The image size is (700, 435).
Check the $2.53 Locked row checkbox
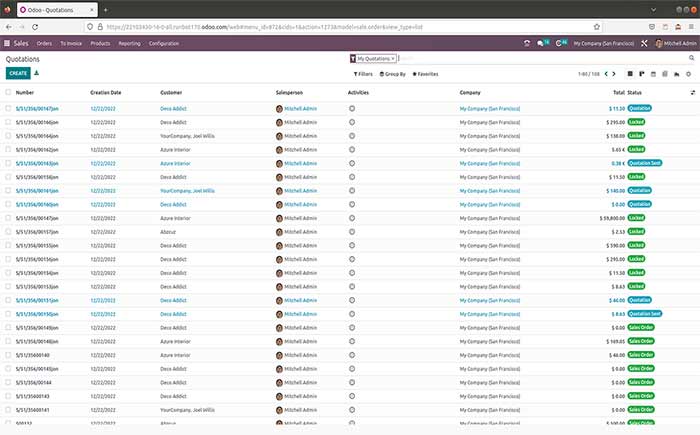pos(8,231)
